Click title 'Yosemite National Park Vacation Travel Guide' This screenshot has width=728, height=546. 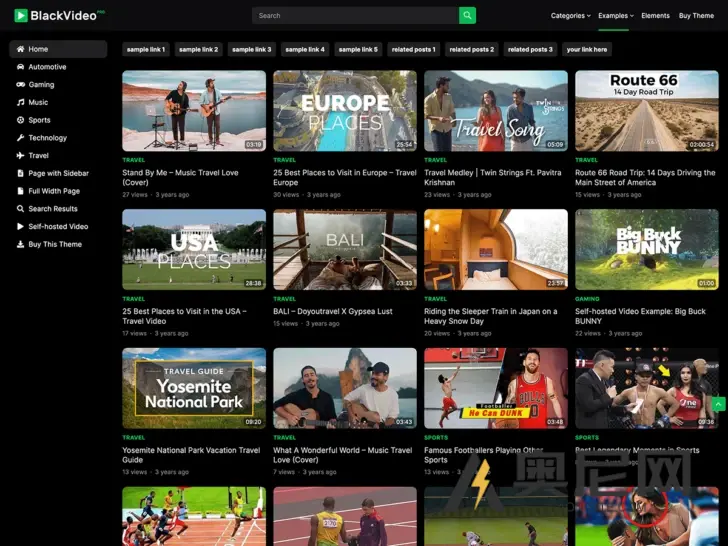click(191, 455)
